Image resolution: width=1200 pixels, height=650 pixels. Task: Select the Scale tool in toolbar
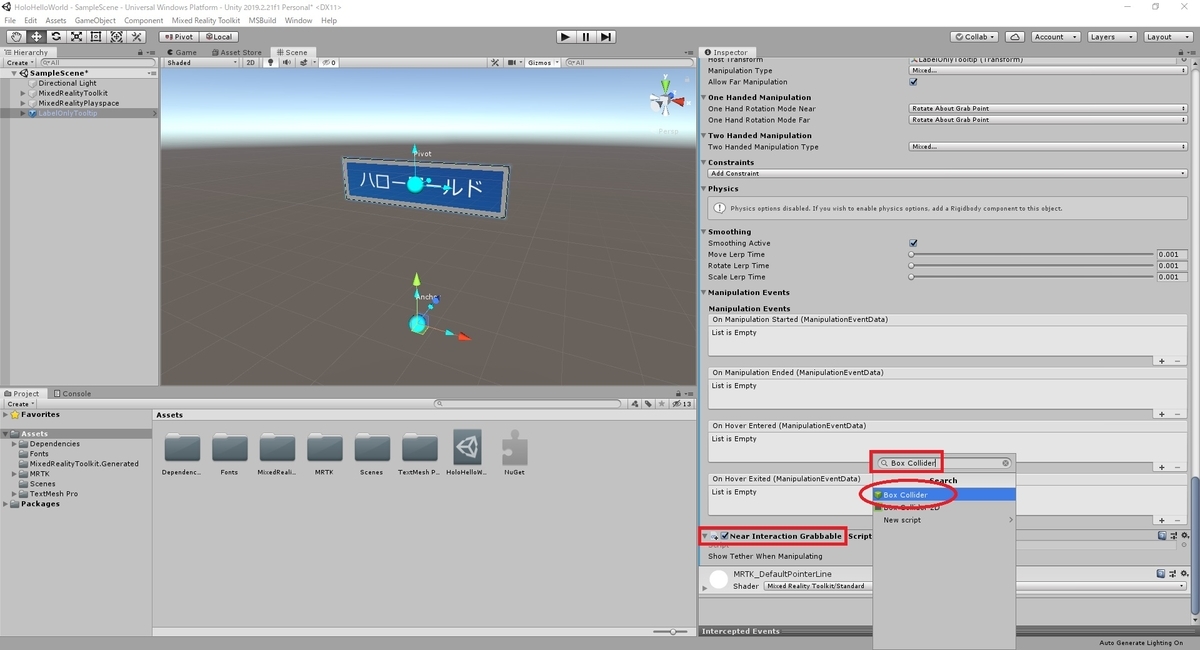pos(76,37)
